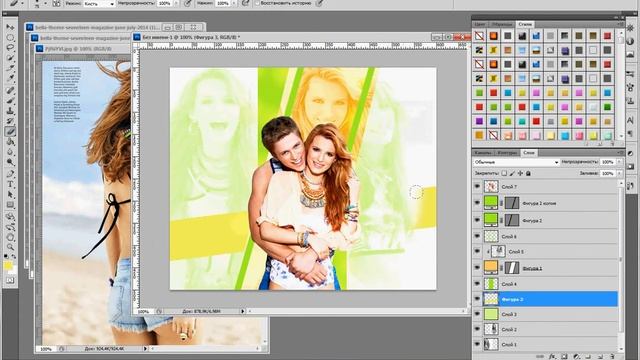
Task: Toggle lock transparent pixels in Layers panel
Action: tap(504, 173)
